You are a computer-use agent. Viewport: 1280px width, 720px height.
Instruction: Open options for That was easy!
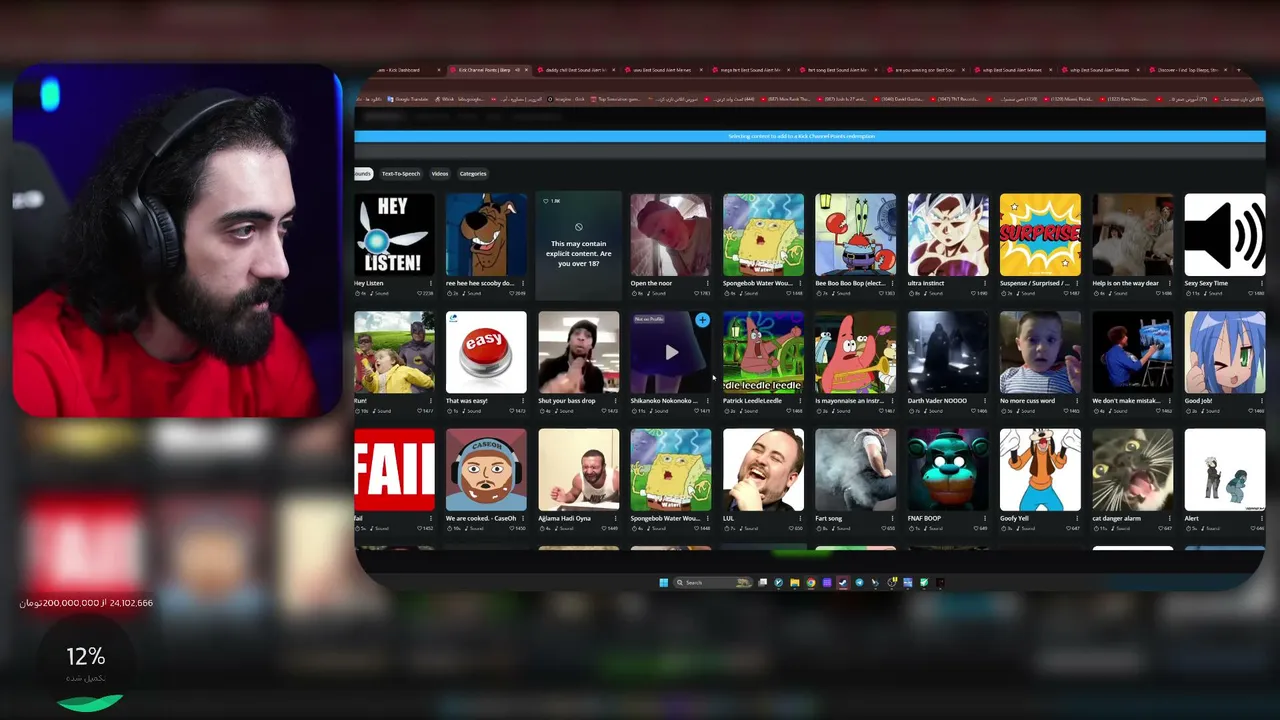click(x=523, y=401)
